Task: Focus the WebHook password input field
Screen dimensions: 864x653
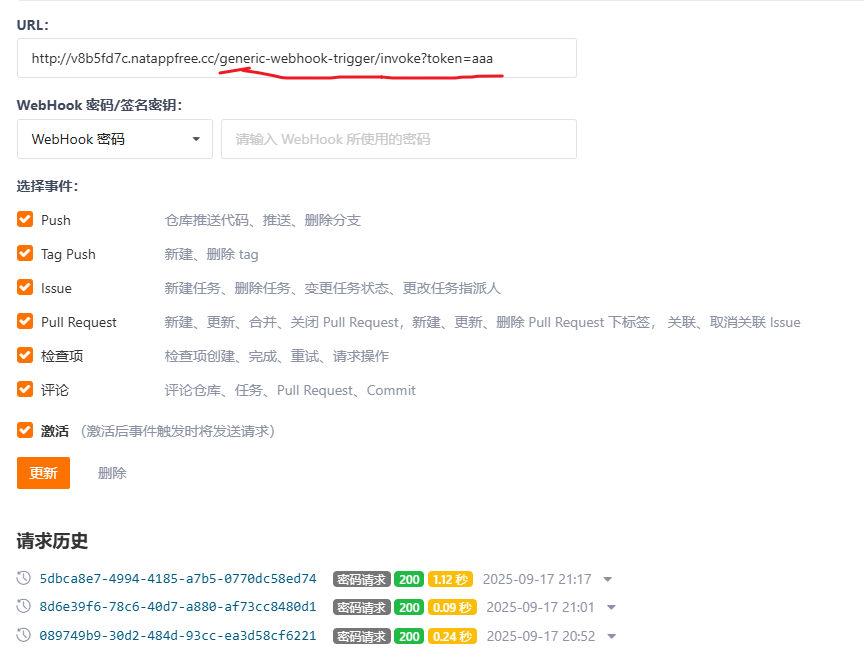Action: click(399, 139)
